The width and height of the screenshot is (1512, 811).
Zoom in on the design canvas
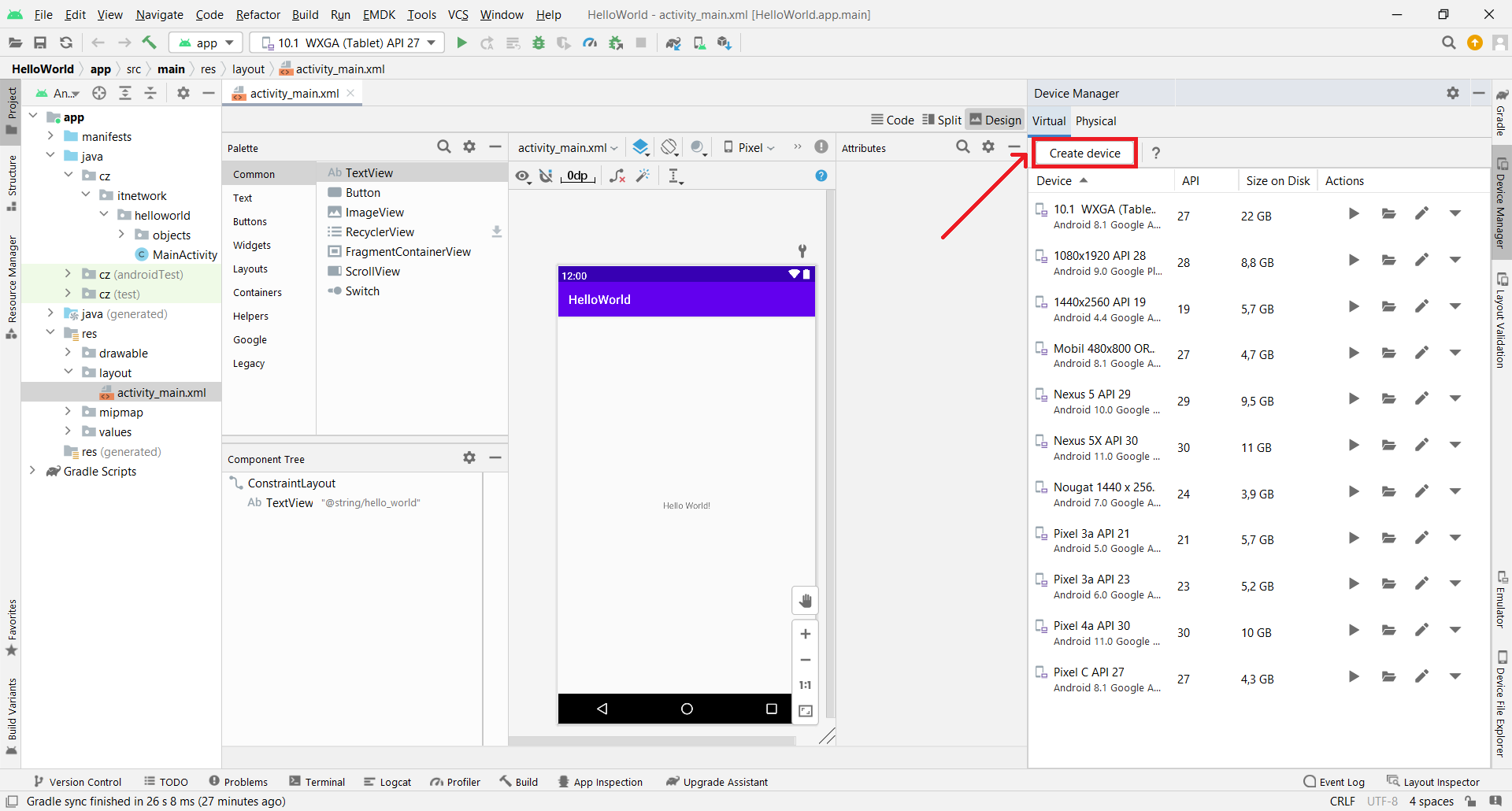point(805,634)
